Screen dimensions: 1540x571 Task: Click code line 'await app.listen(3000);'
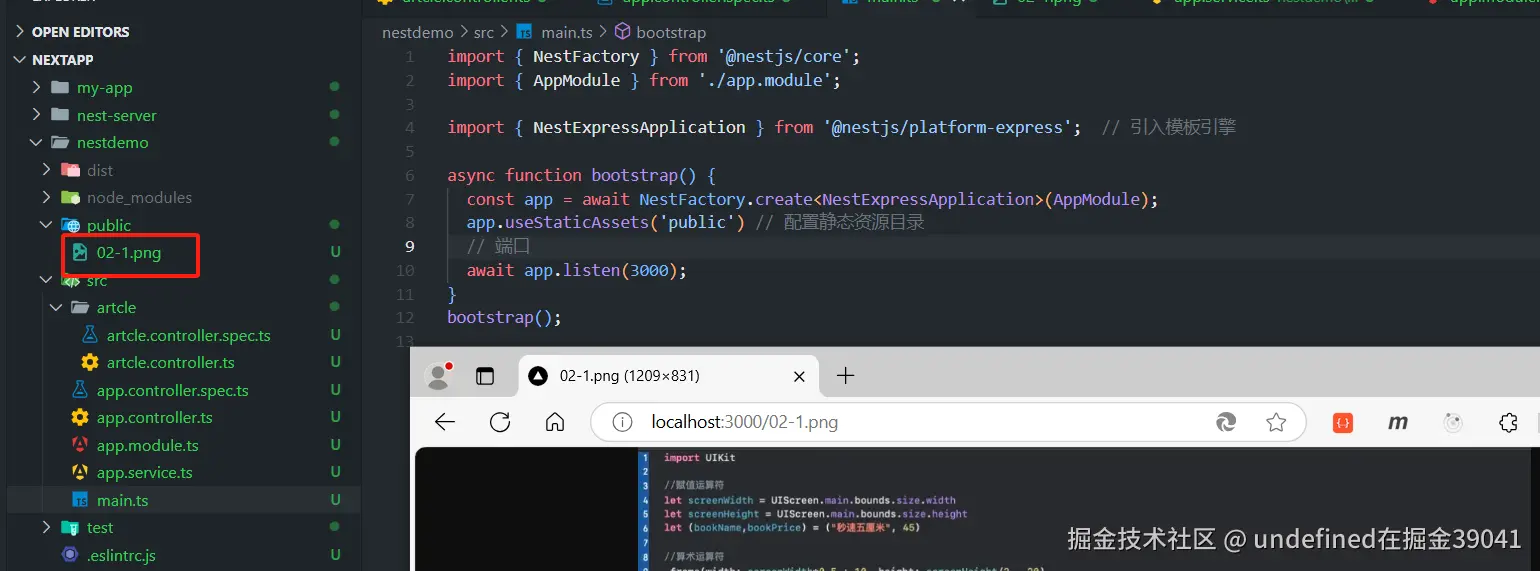click(576, 270)
